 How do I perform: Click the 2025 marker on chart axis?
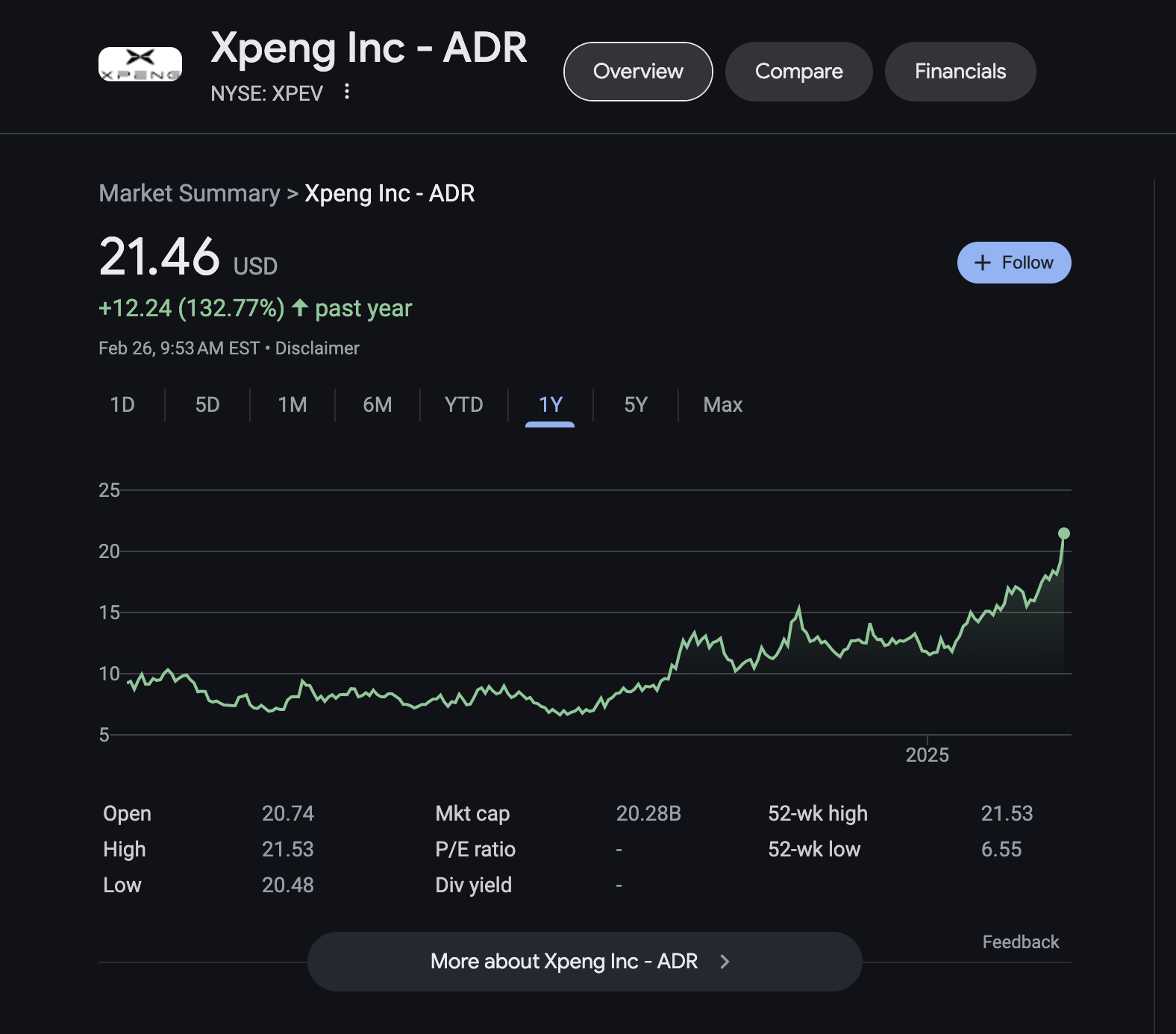coord(929,755)
